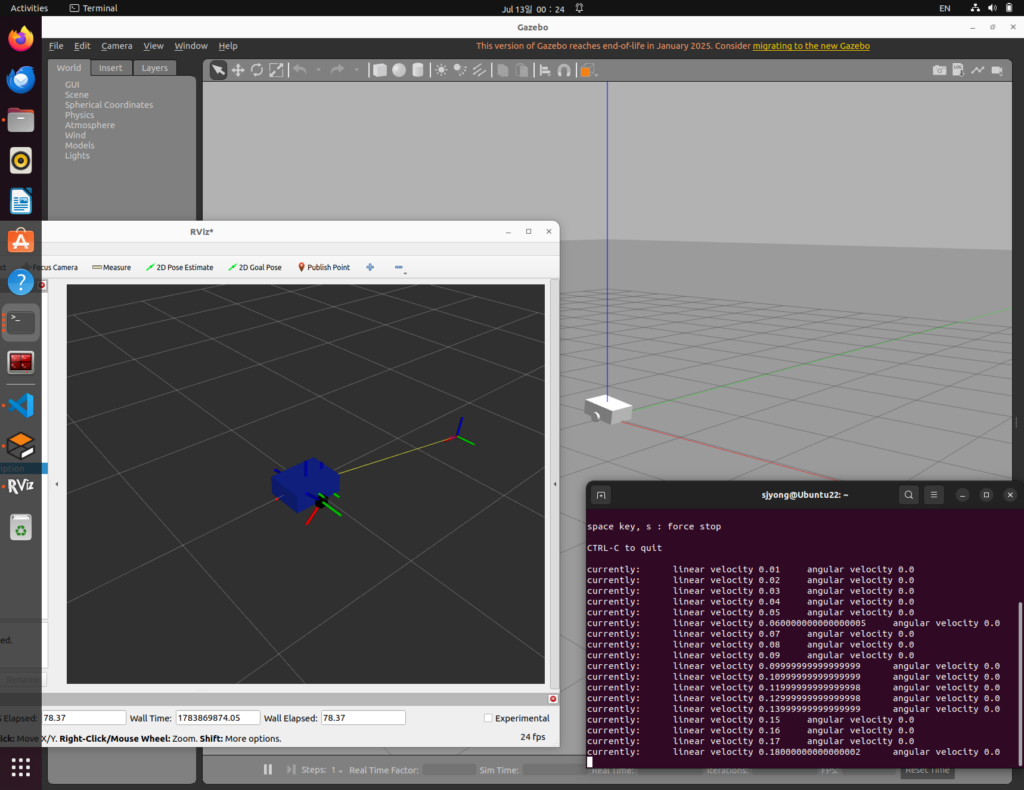
Task: Open the Edit menu in Gazebo
Action: pyautogui.click(x=82, y=46)
